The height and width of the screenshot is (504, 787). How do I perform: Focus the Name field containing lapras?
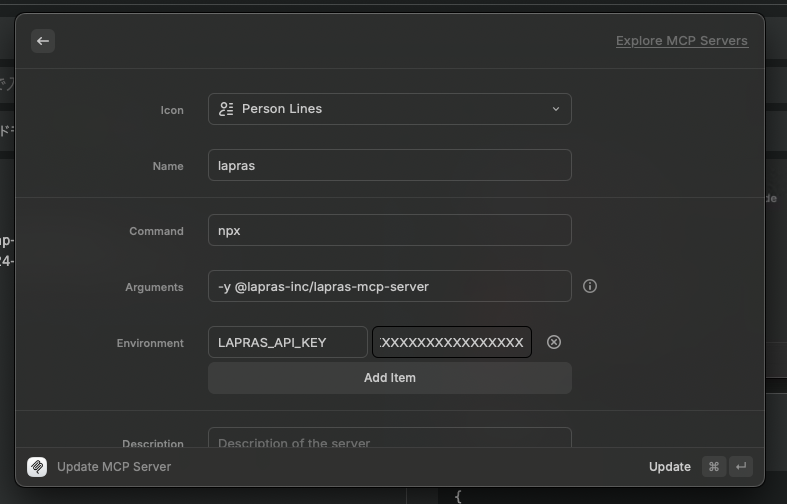(x=389, y=165)
